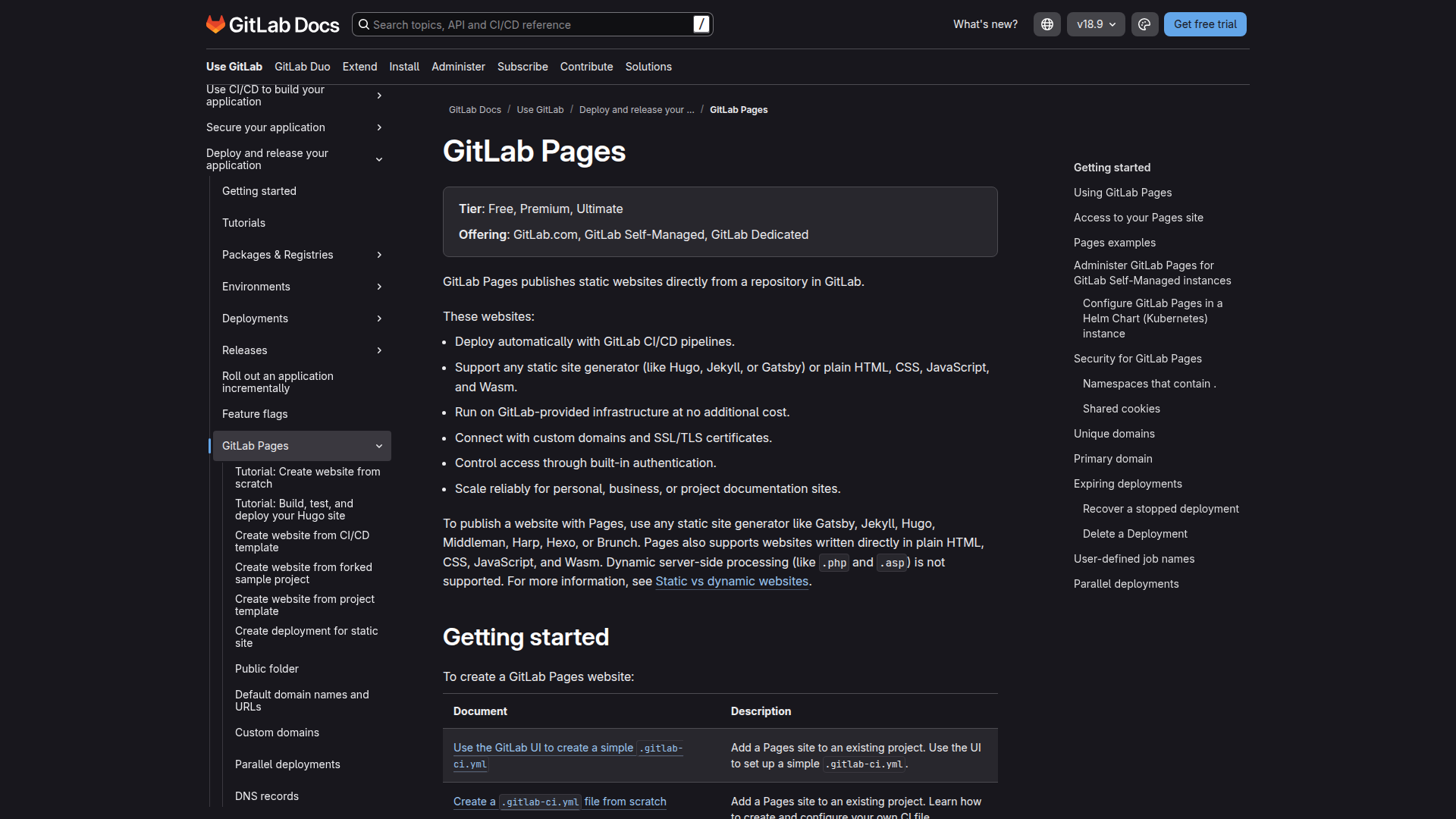Open the language globe menu

coord(1046,24)
